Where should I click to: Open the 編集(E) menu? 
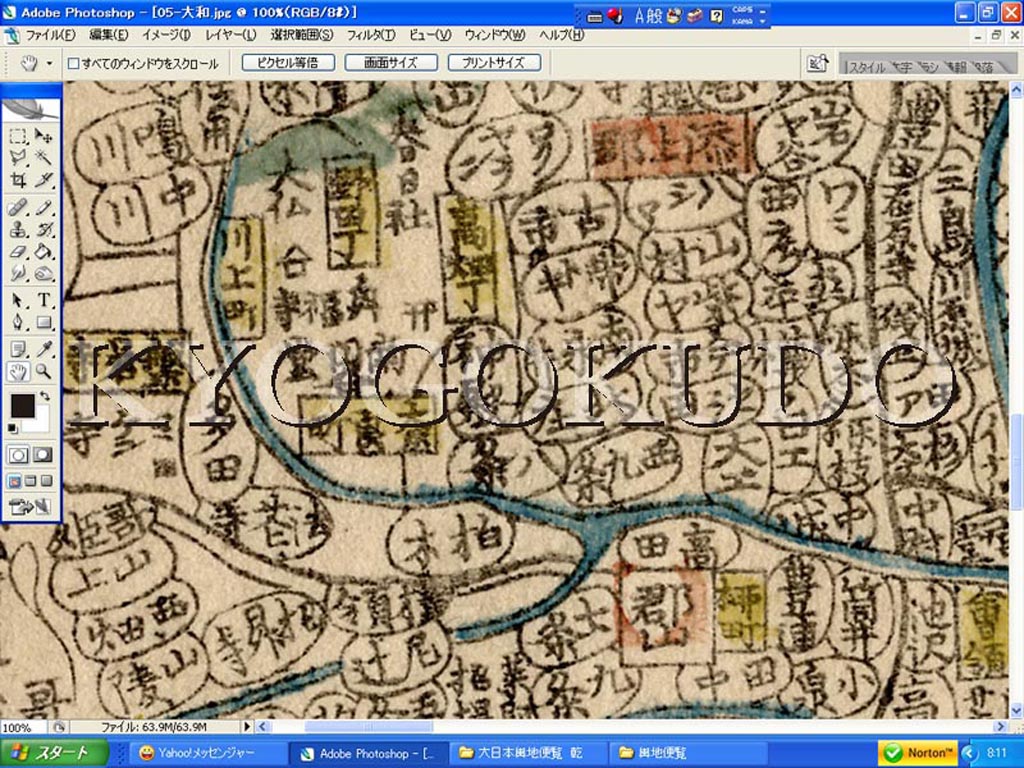pos(108,35)
